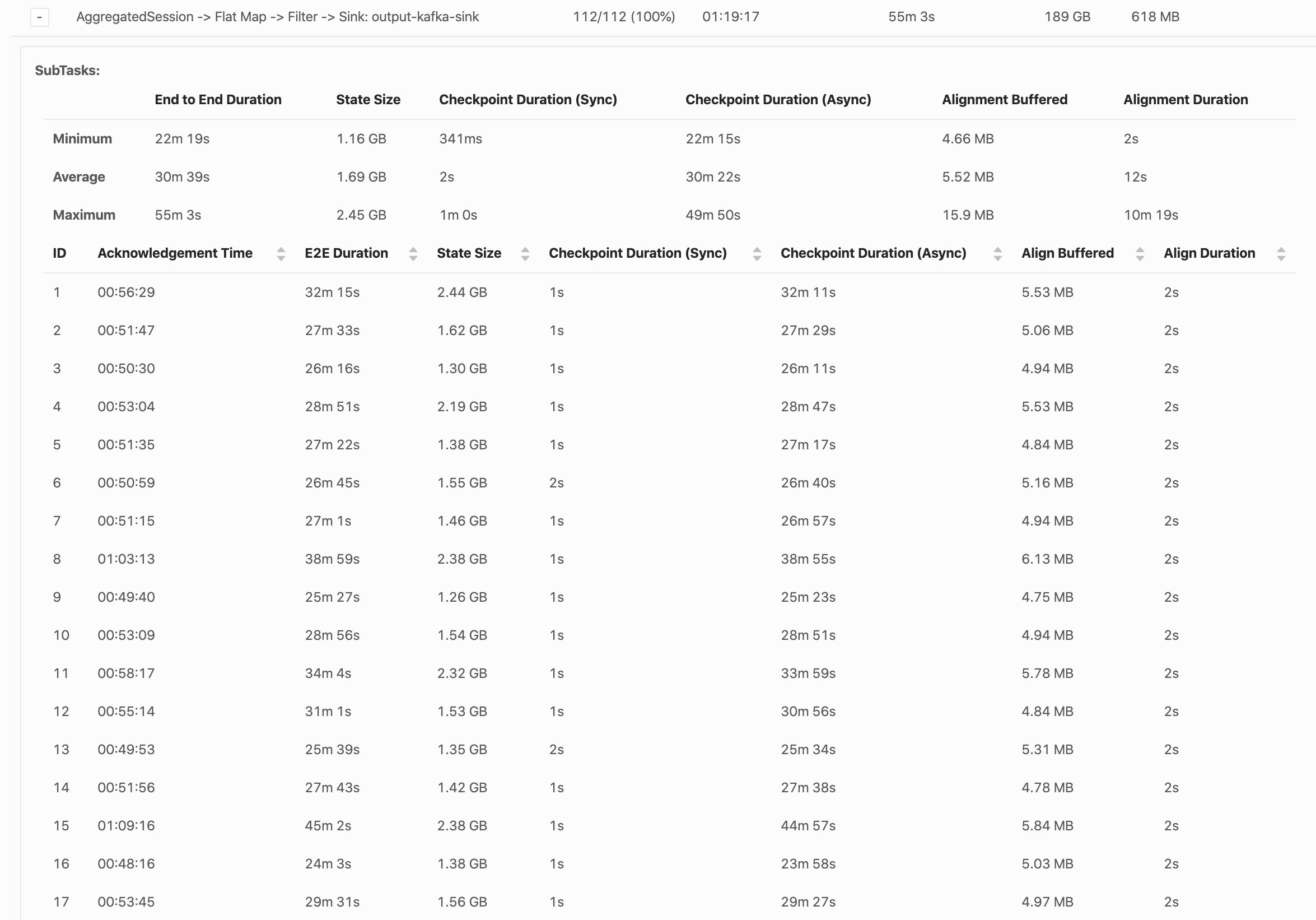Click sort icon for Checkpoint Duration (Async)
This screenshot has width=1316, height=920.
pos(997,253)
